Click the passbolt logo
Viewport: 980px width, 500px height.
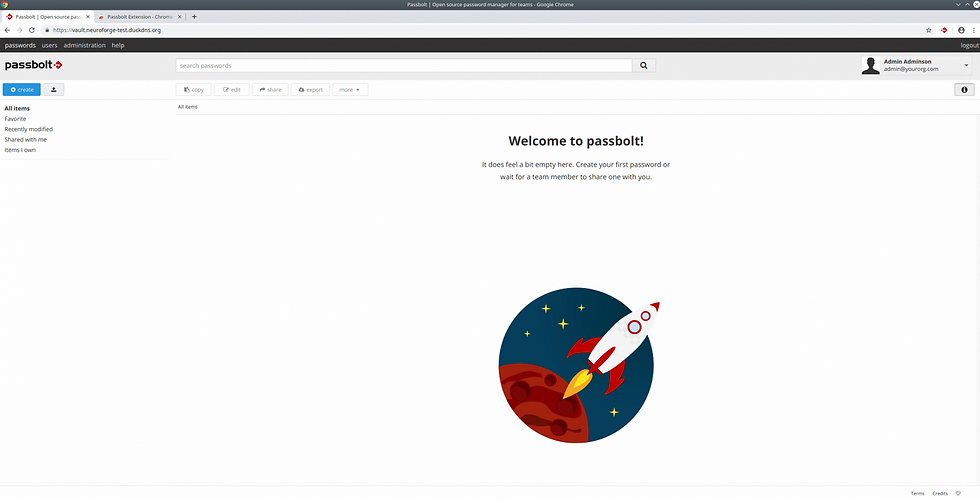tap(33, 65)
